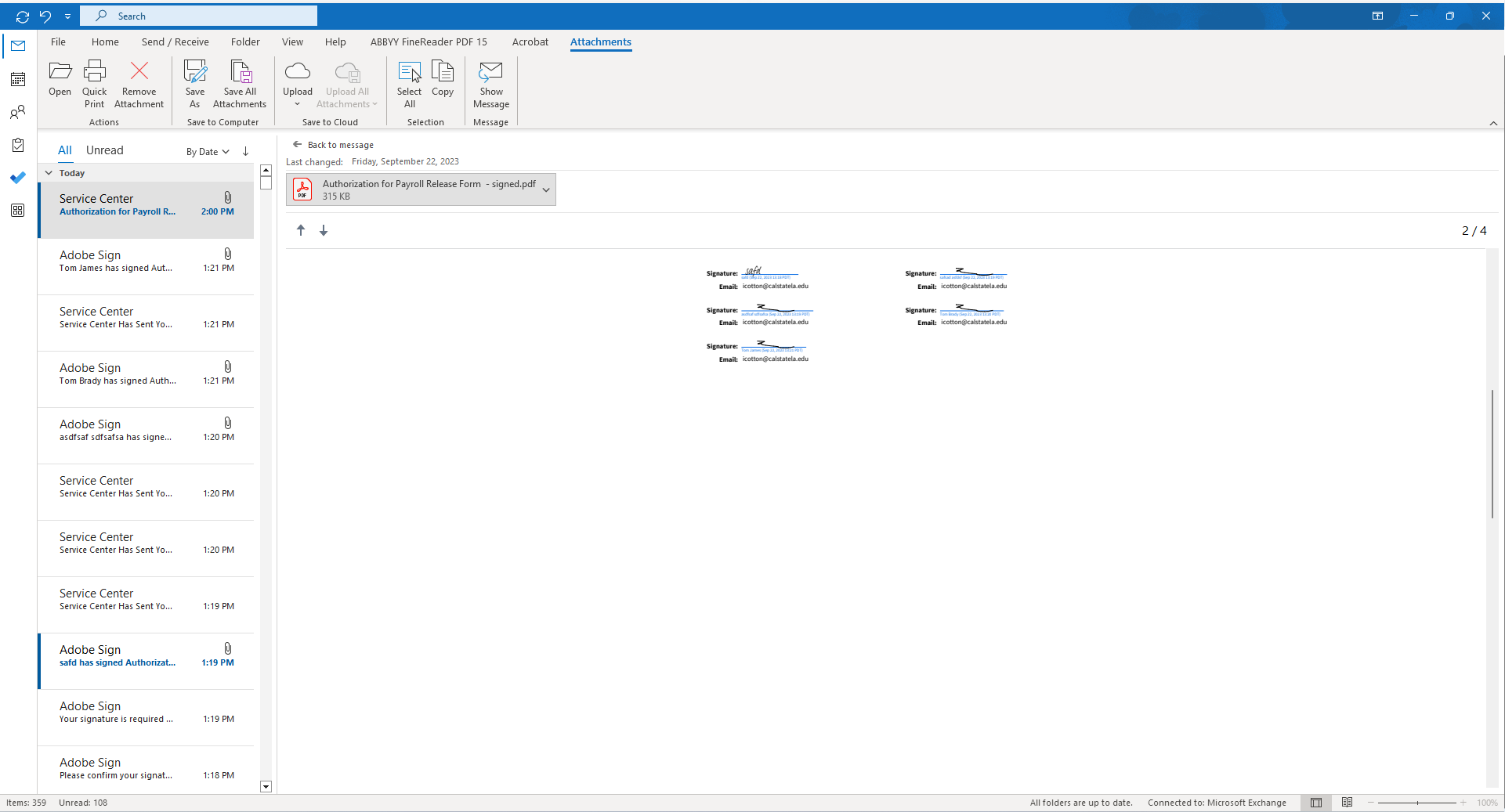Screen dimensions: 1505x812
Task: Switch to the Acrobat ribbon tab
Action: (530, 42)
